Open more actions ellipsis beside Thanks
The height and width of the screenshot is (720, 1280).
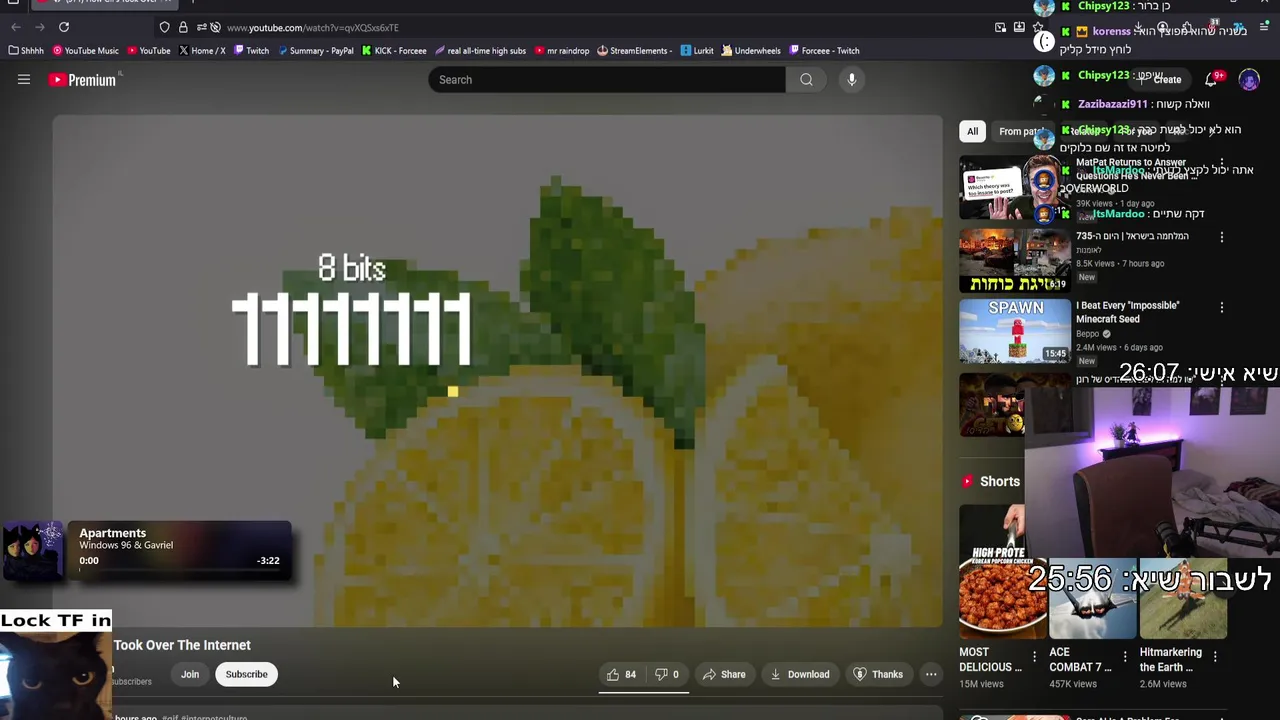[931, 674]
